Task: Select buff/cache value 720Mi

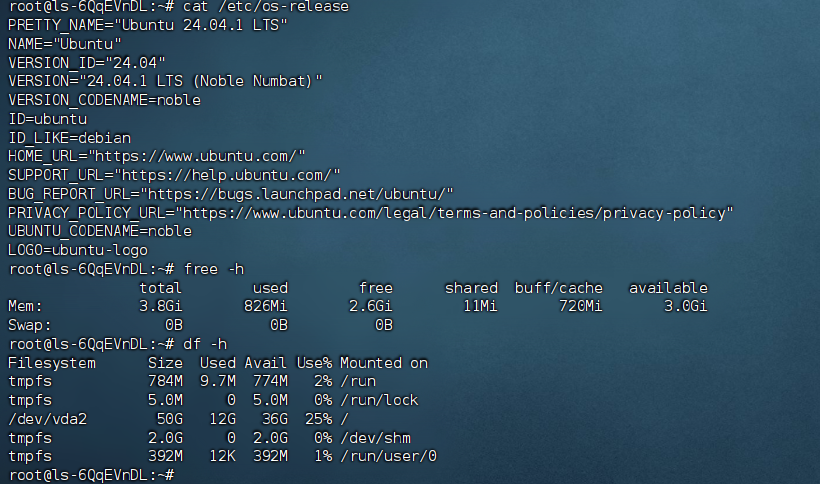Action: tap(580, 306)
